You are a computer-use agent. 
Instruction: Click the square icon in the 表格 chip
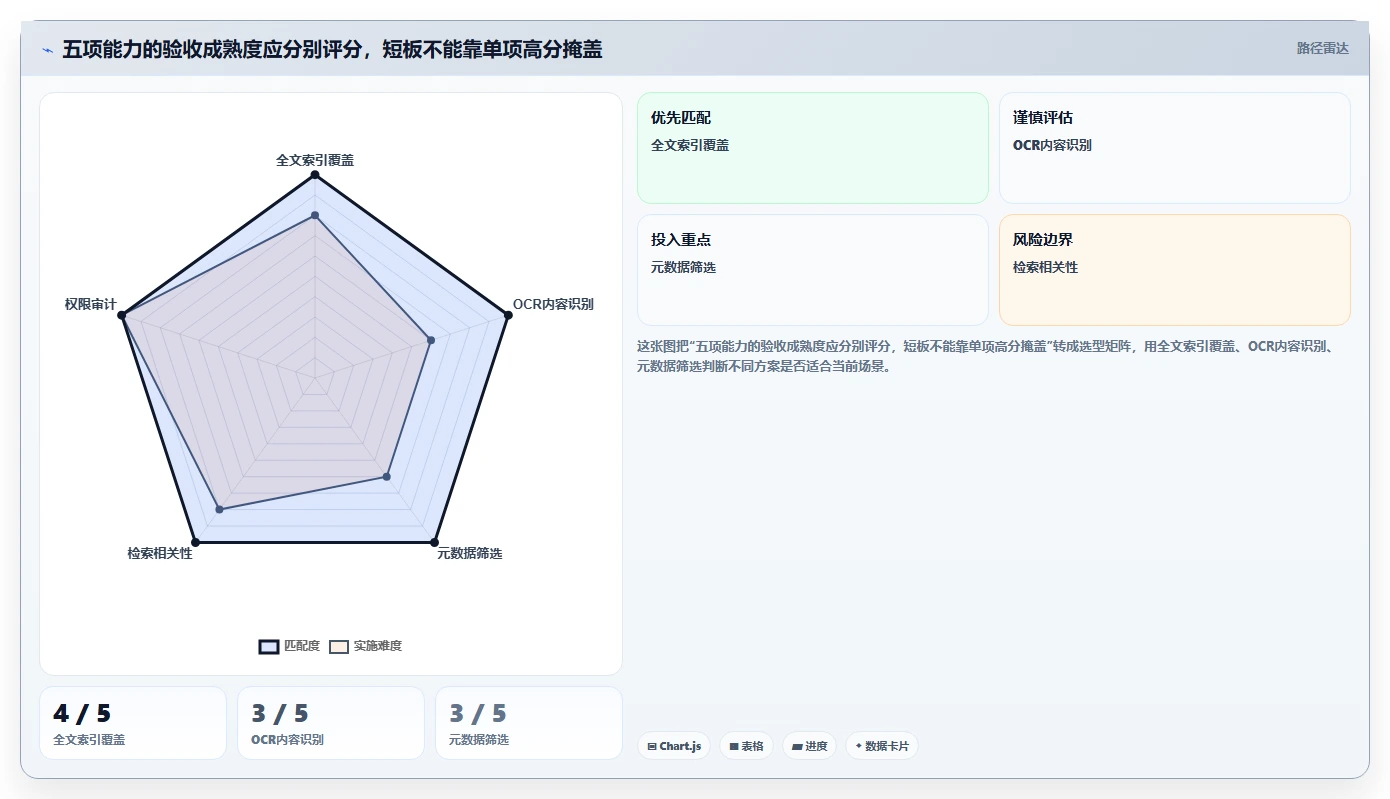[734, 747]
